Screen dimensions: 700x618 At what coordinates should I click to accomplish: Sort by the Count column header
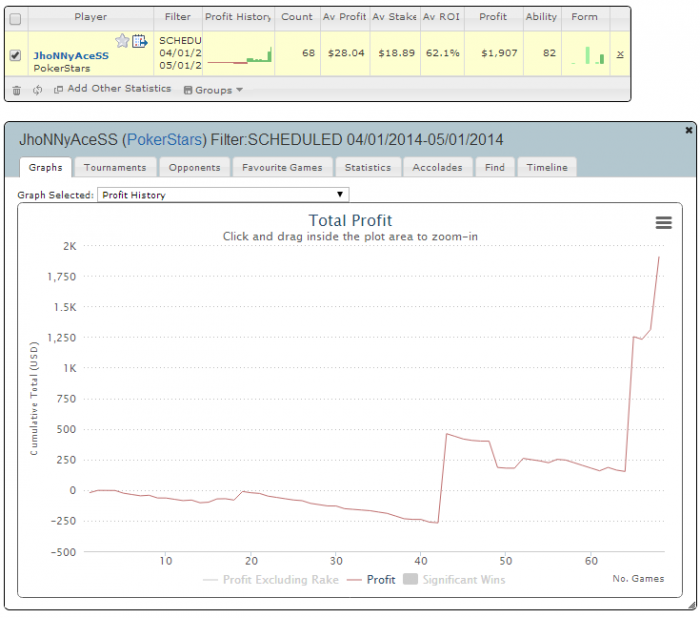[297, 17]
